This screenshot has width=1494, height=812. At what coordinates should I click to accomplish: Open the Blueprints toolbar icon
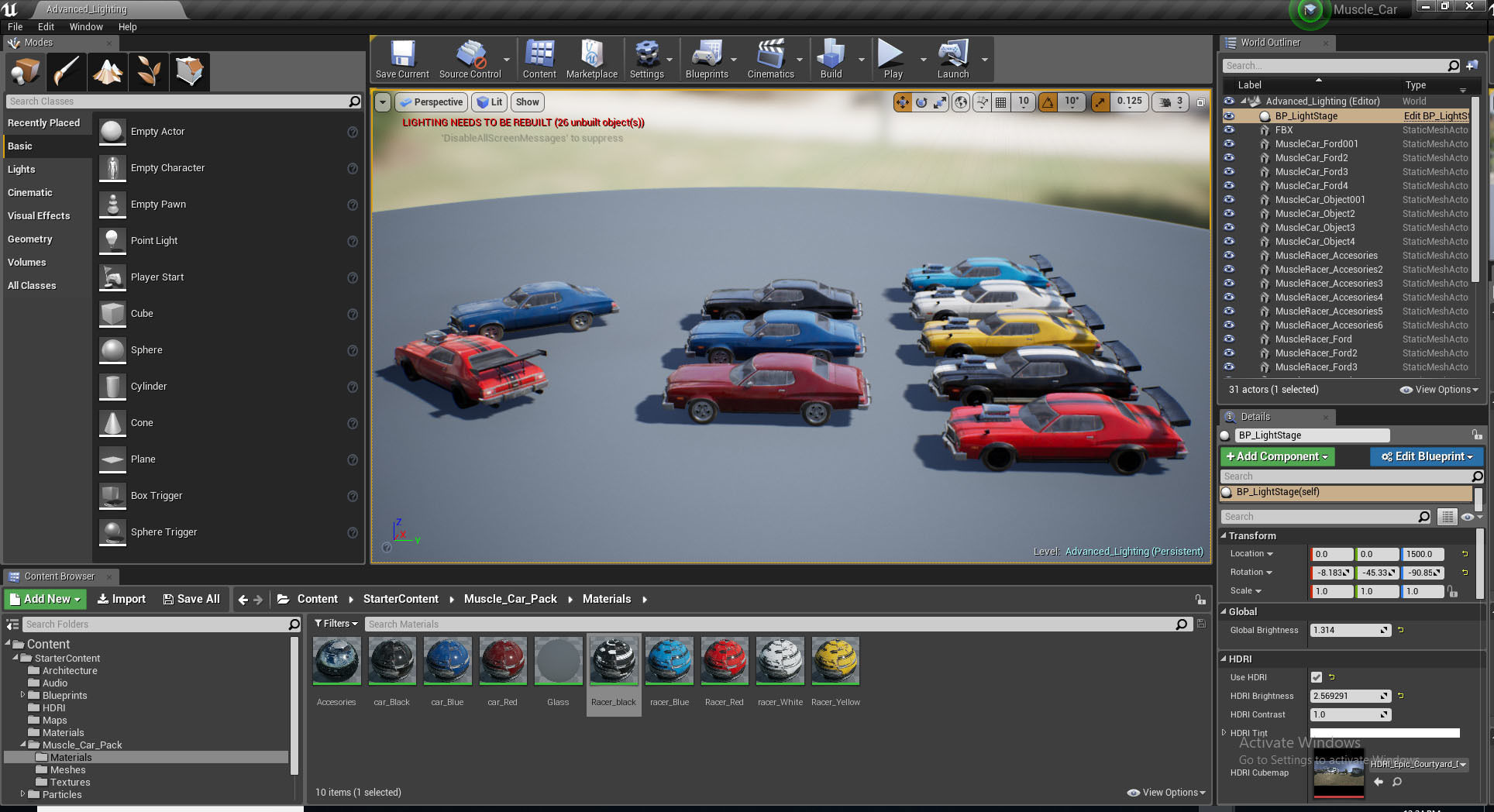[x=707, y=60]
